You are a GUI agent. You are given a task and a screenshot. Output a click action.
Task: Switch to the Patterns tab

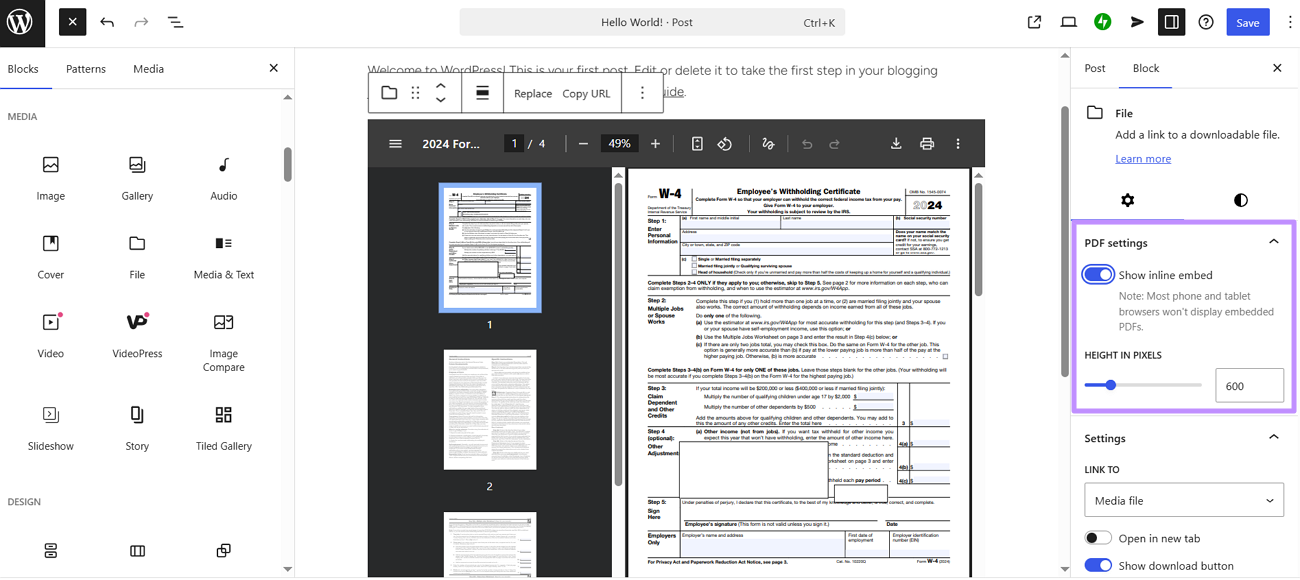(x=85, y=68)
